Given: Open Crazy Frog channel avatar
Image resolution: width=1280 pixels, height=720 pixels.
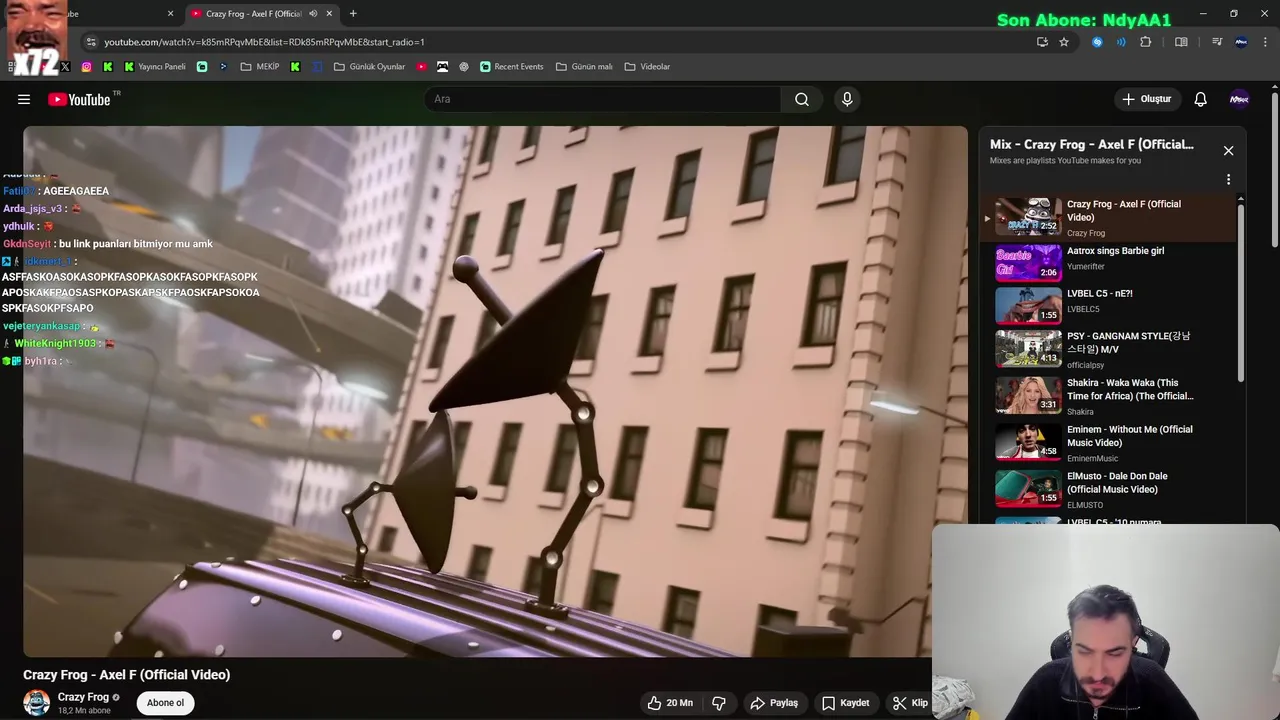Looking at the screenshot, I should 37,703.
